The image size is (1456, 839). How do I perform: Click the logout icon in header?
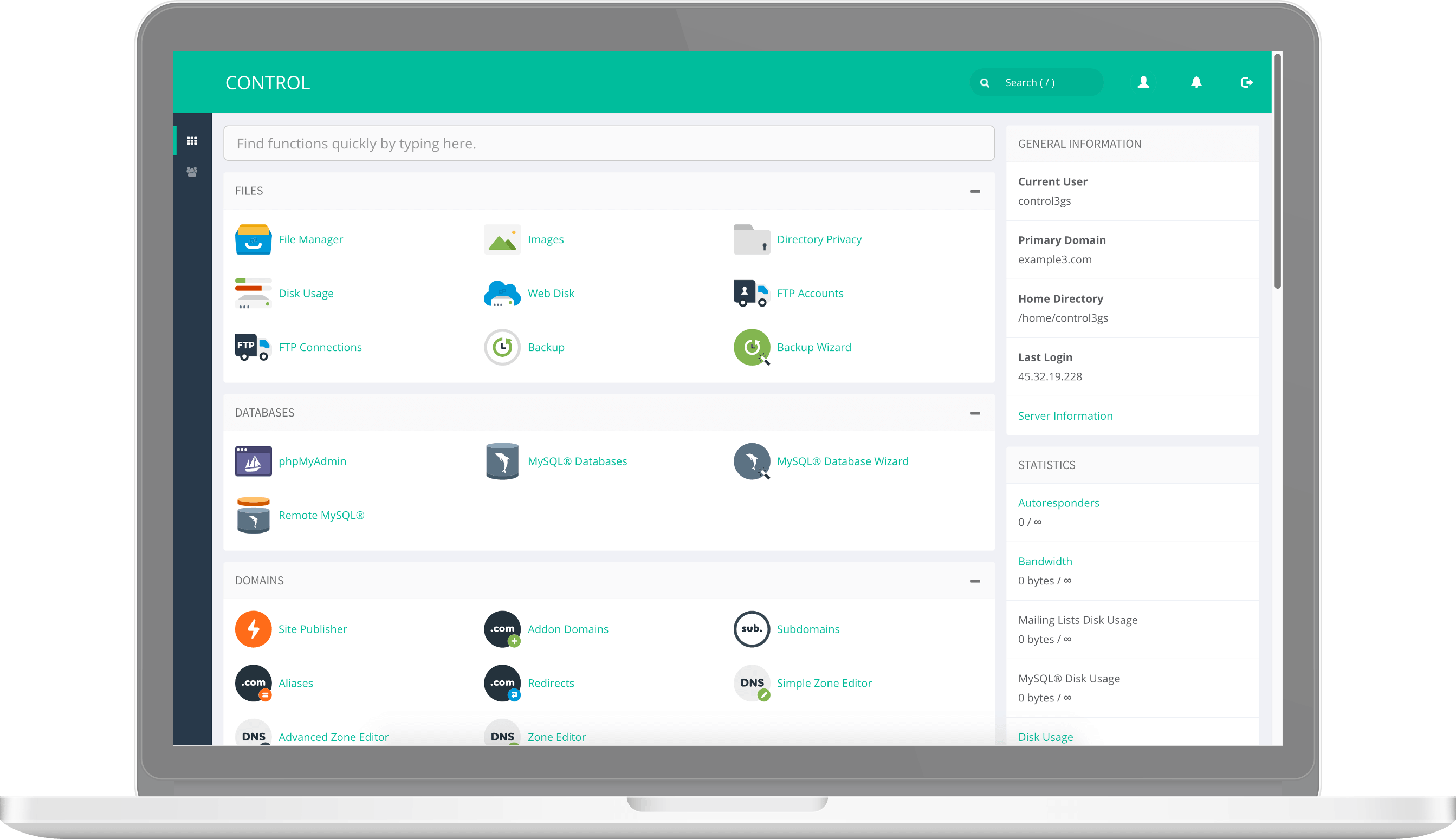click(x=1246, y=82)
